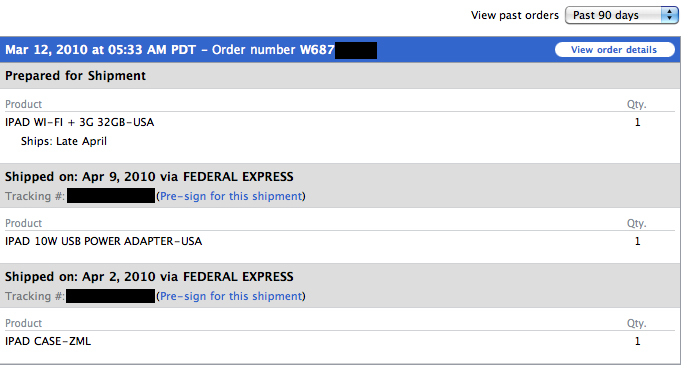Image resolution: width=694 pixels, height=373 pixels.
Task: Click Product column header under Prepared for Shipment
Action: tap(23, 104)
